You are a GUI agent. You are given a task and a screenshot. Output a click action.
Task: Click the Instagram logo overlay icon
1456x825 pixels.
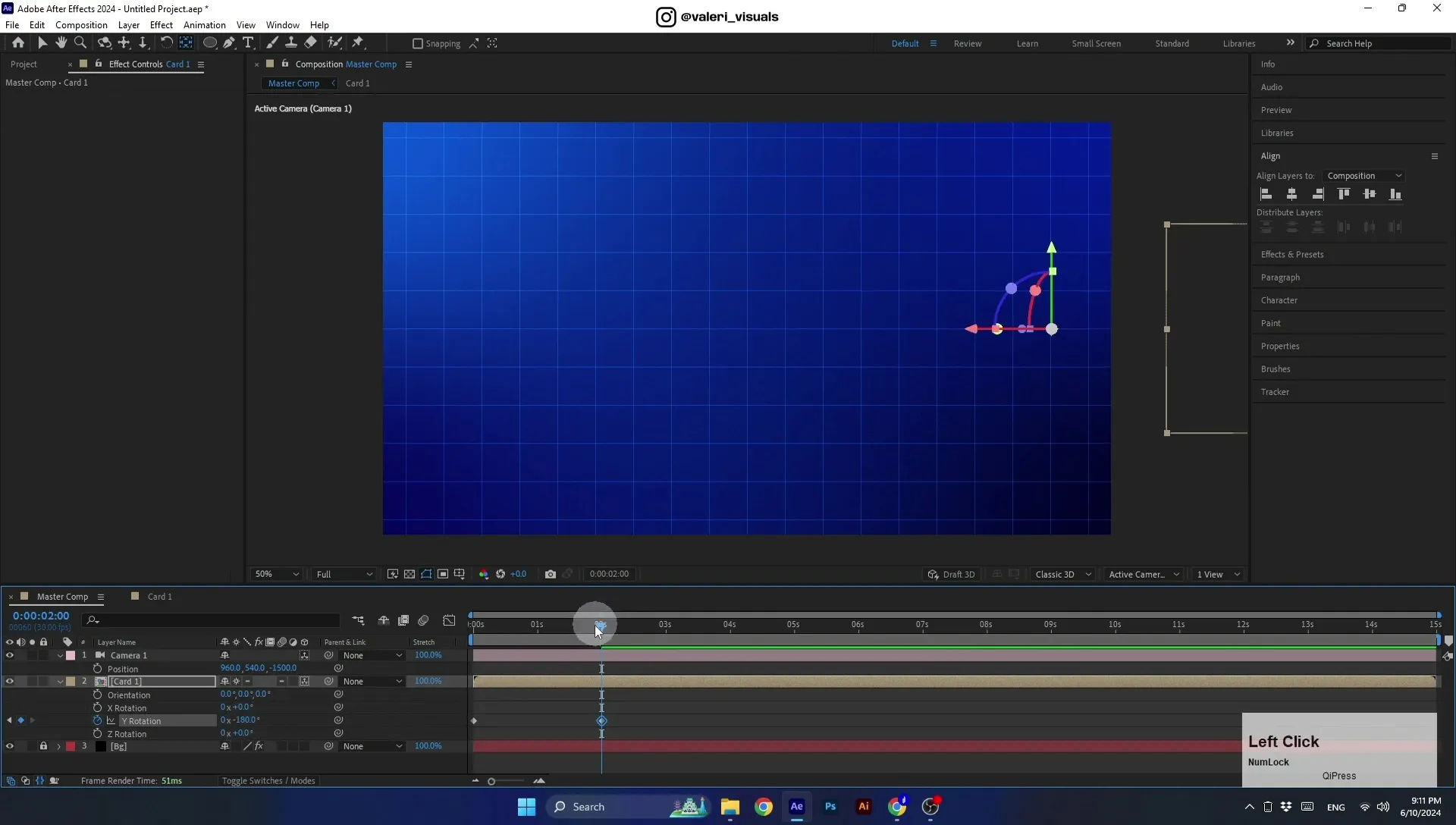coord(666,17)
